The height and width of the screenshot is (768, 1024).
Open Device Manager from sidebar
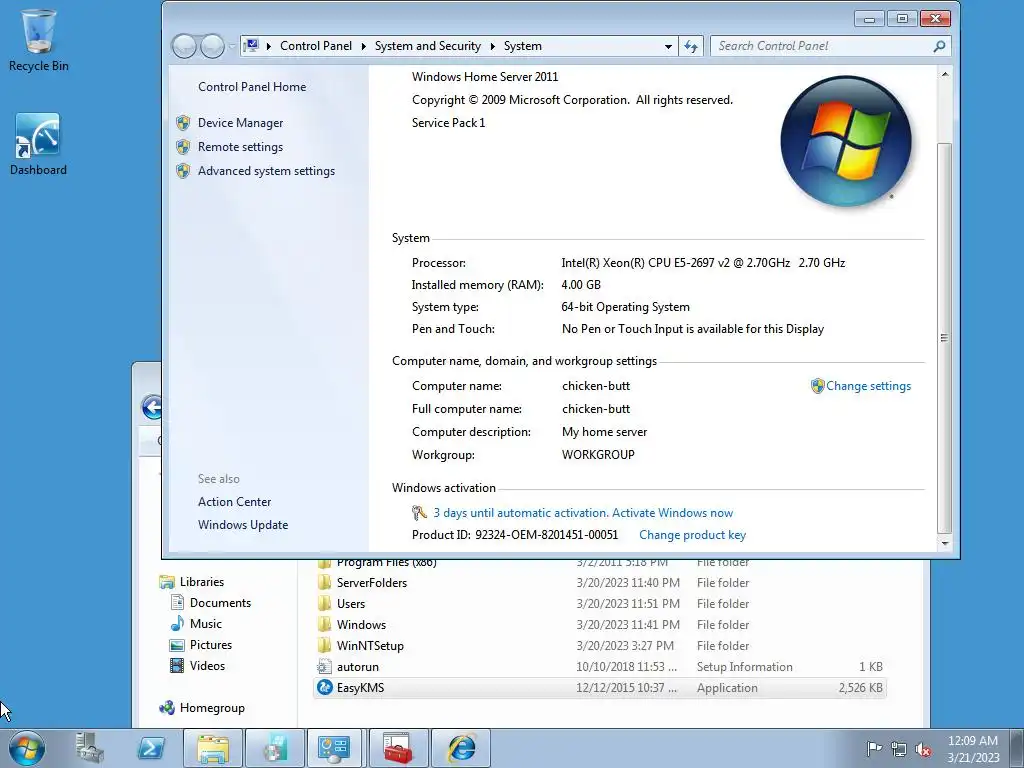tap(240, 123)
